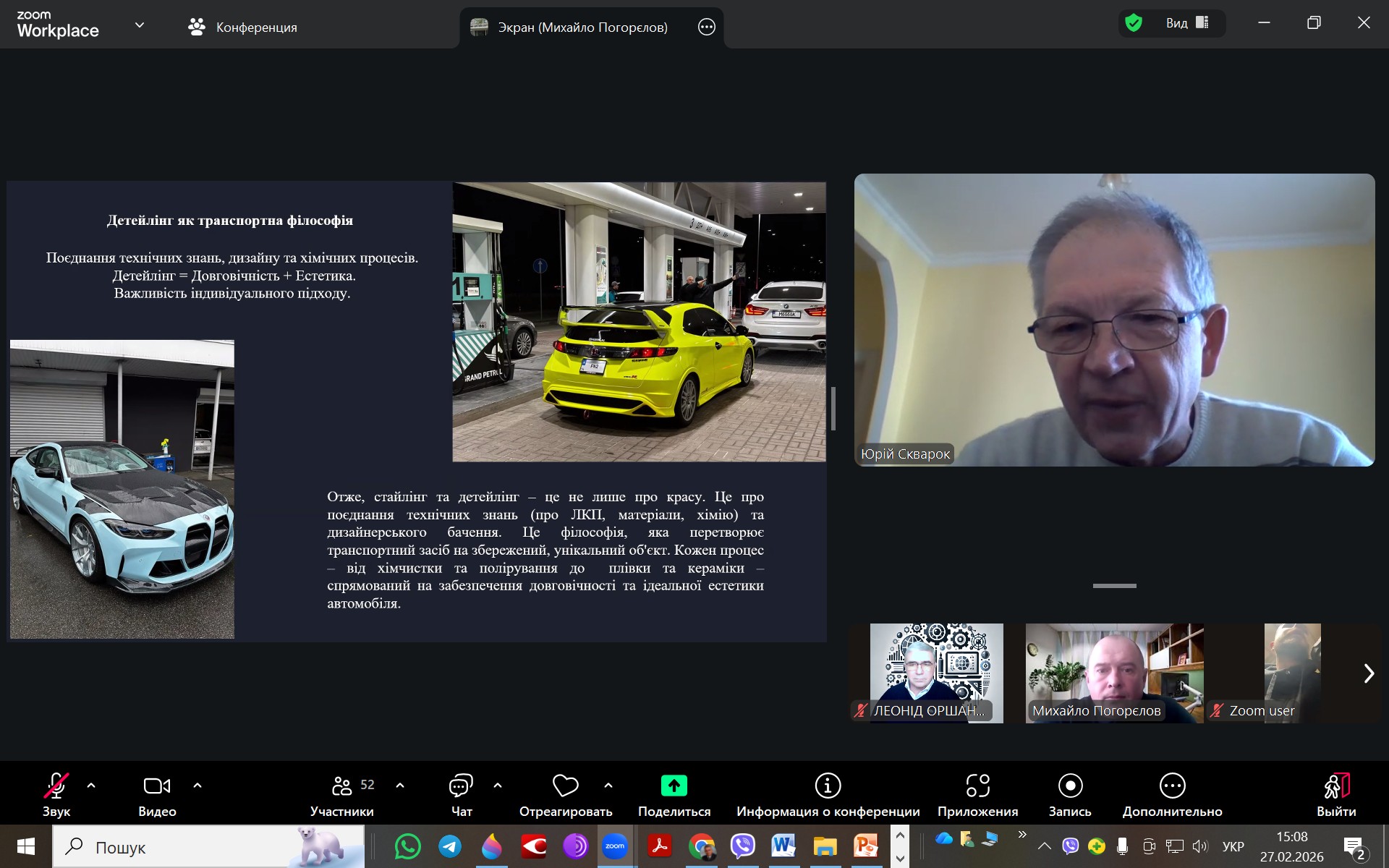1389x868 pixels.
Task: Open the Participants list icon
Action: point(342,786)
